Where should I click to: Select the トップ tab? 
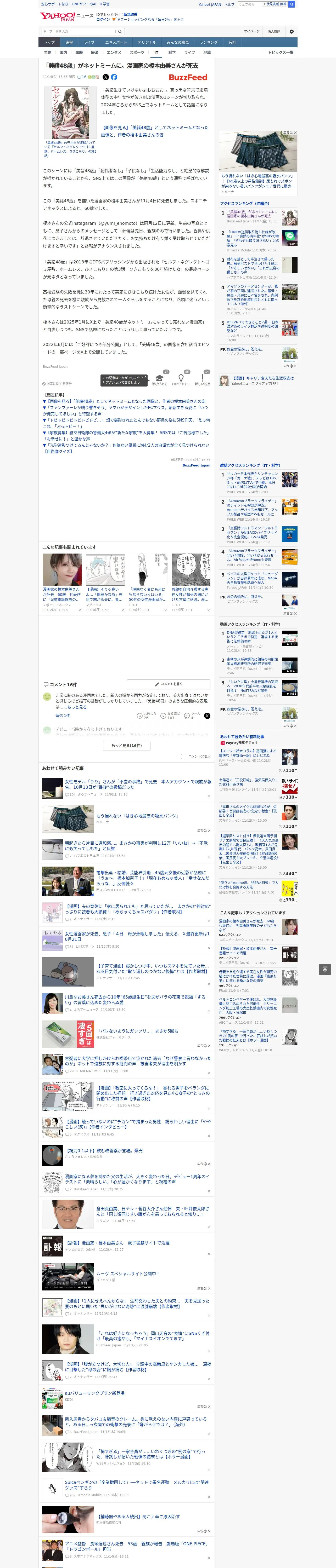49,43
